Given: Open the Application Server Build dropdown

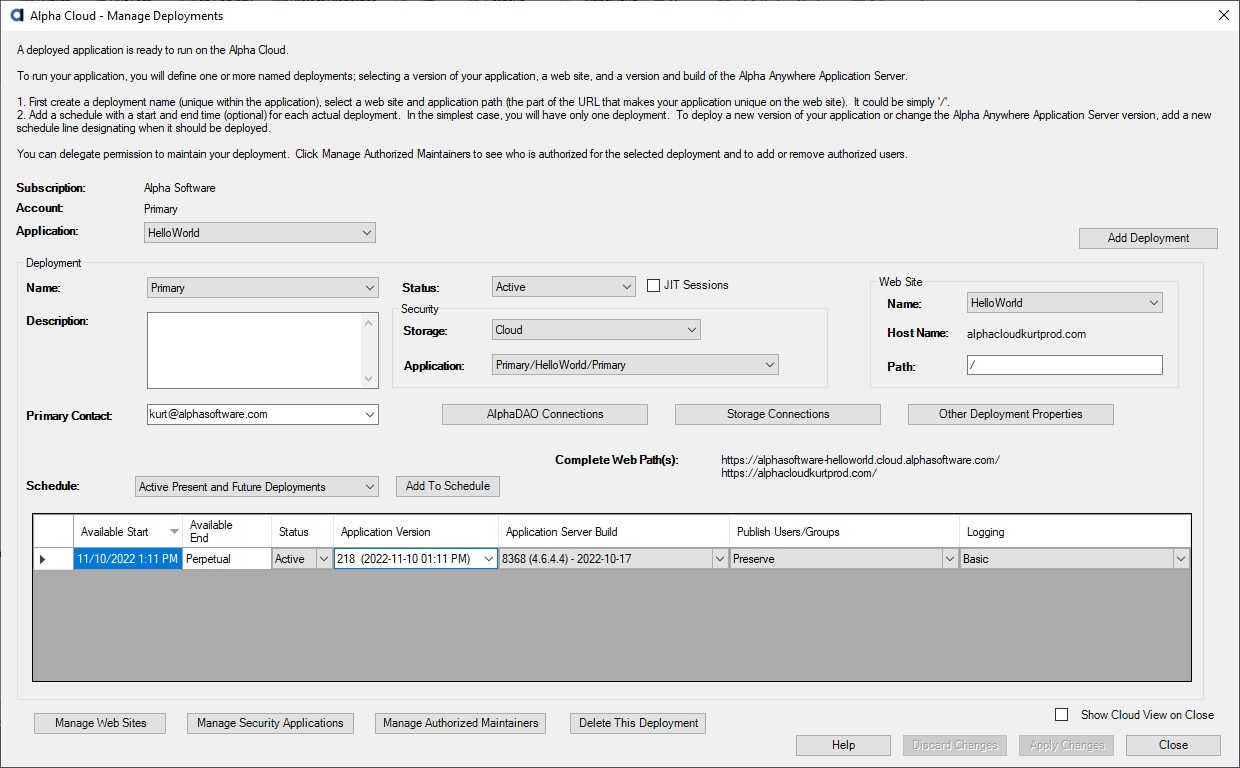Looking at the screenshot, I should [x=720, y=559].
